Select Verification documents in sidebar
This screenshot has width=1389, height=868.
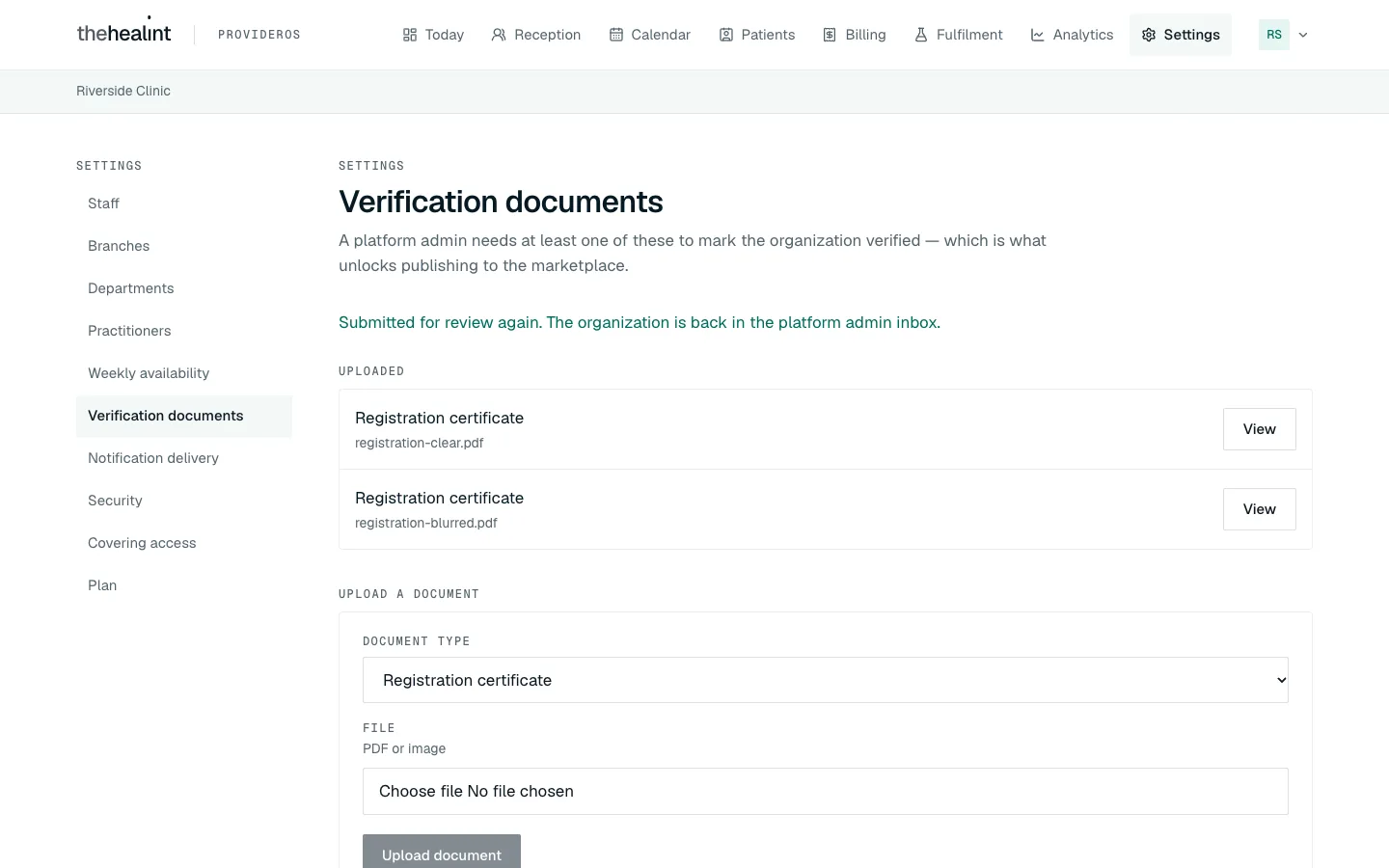pyautogui.click(x=184, y=416)
